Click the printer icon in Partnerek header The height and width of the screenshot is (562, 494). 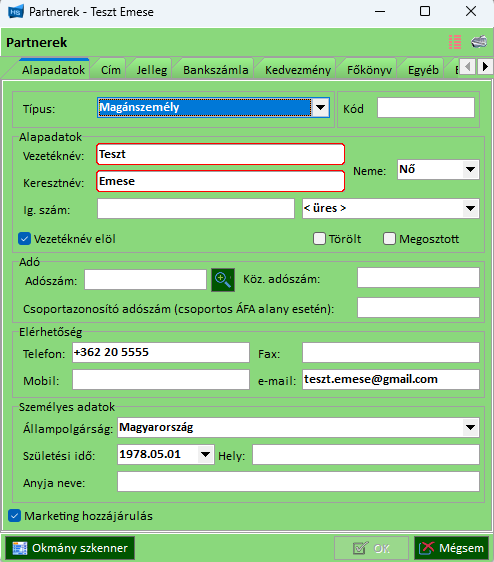coord(479,42)
